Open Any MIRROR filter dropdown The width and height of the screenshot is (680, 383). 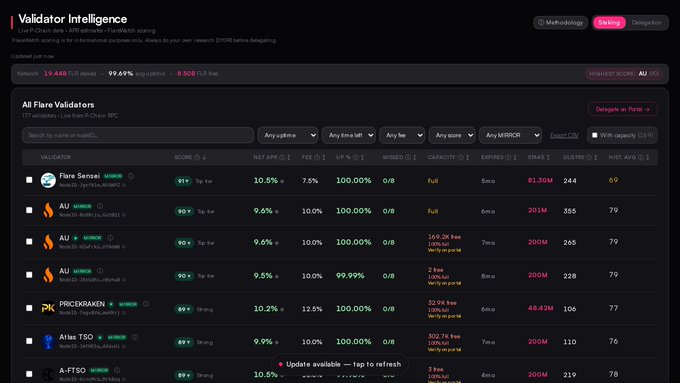pyautogui.click(x=510, y=135)
